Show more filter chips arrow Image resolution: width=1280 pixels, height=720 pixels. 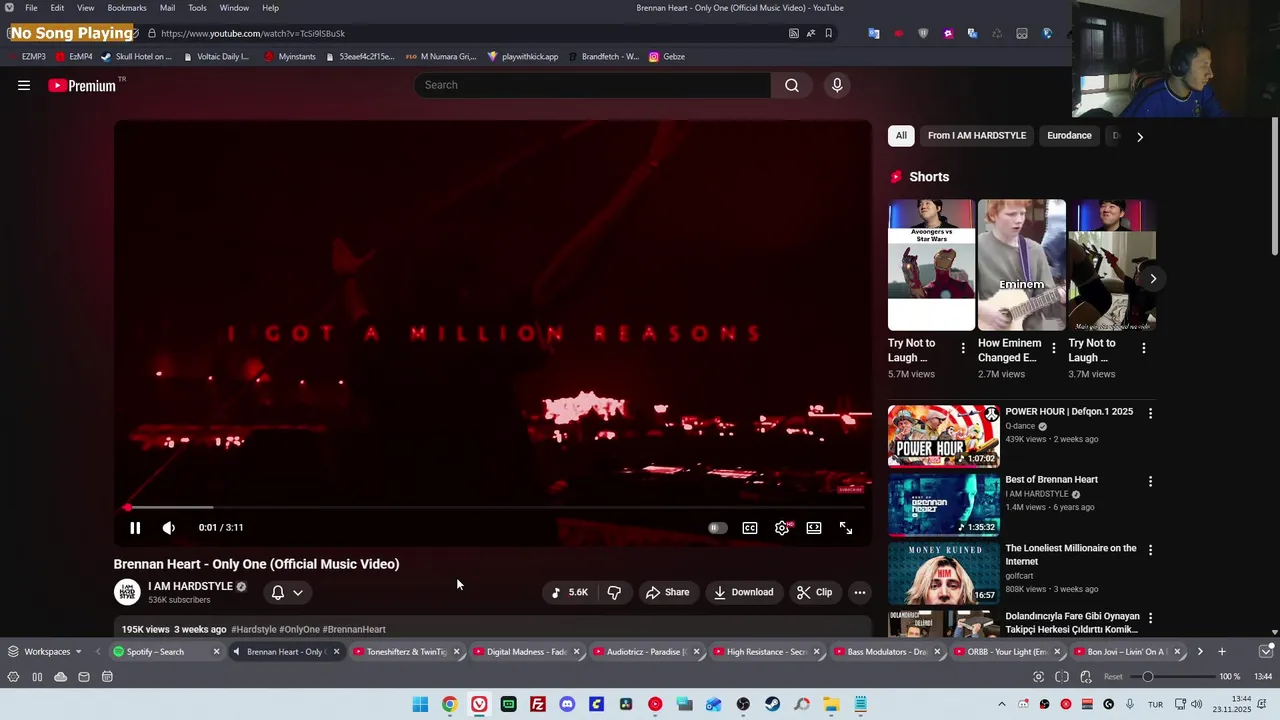[1139, 136]
